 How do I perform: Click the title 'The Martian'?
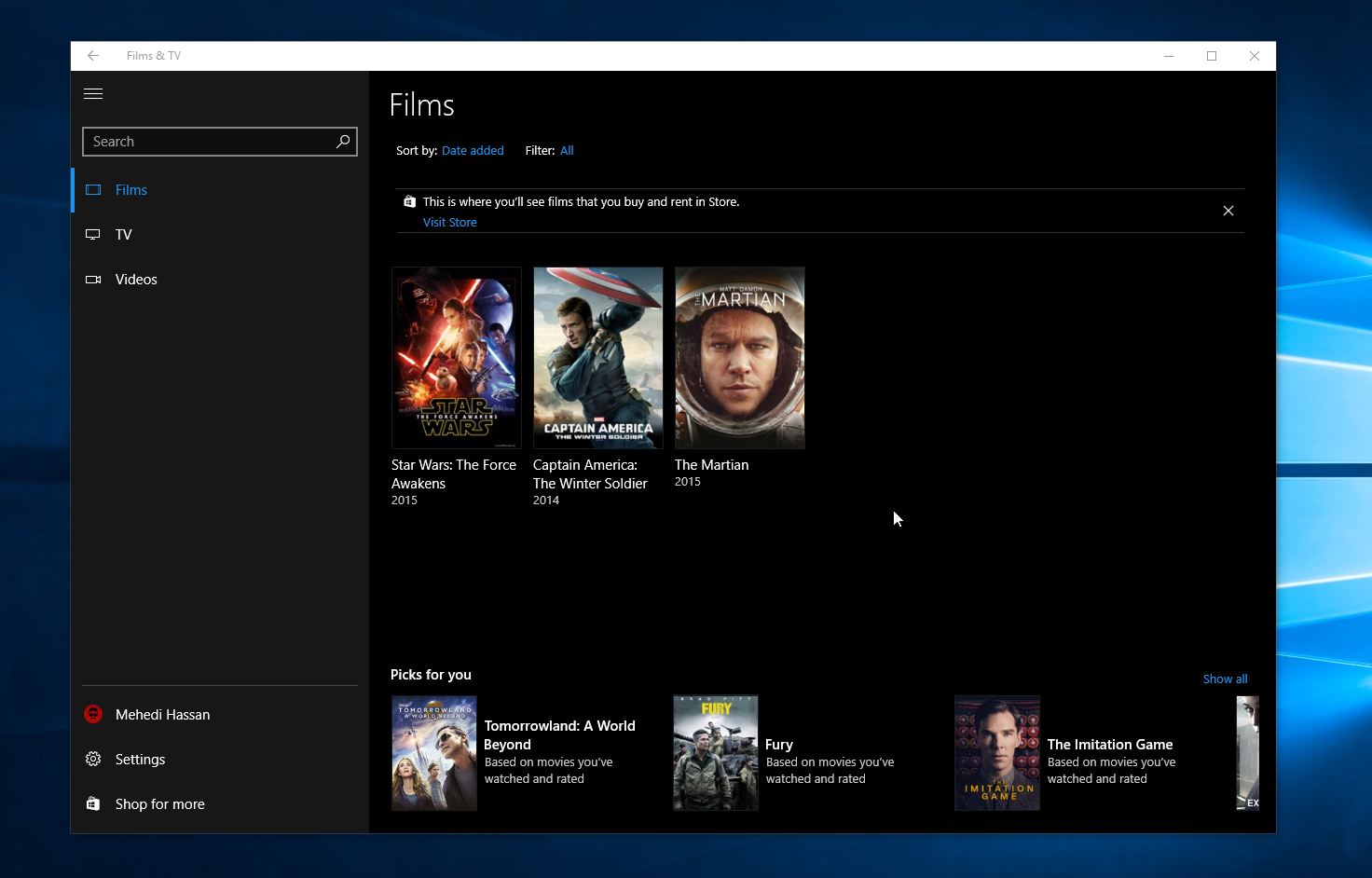tap(712, 464)
